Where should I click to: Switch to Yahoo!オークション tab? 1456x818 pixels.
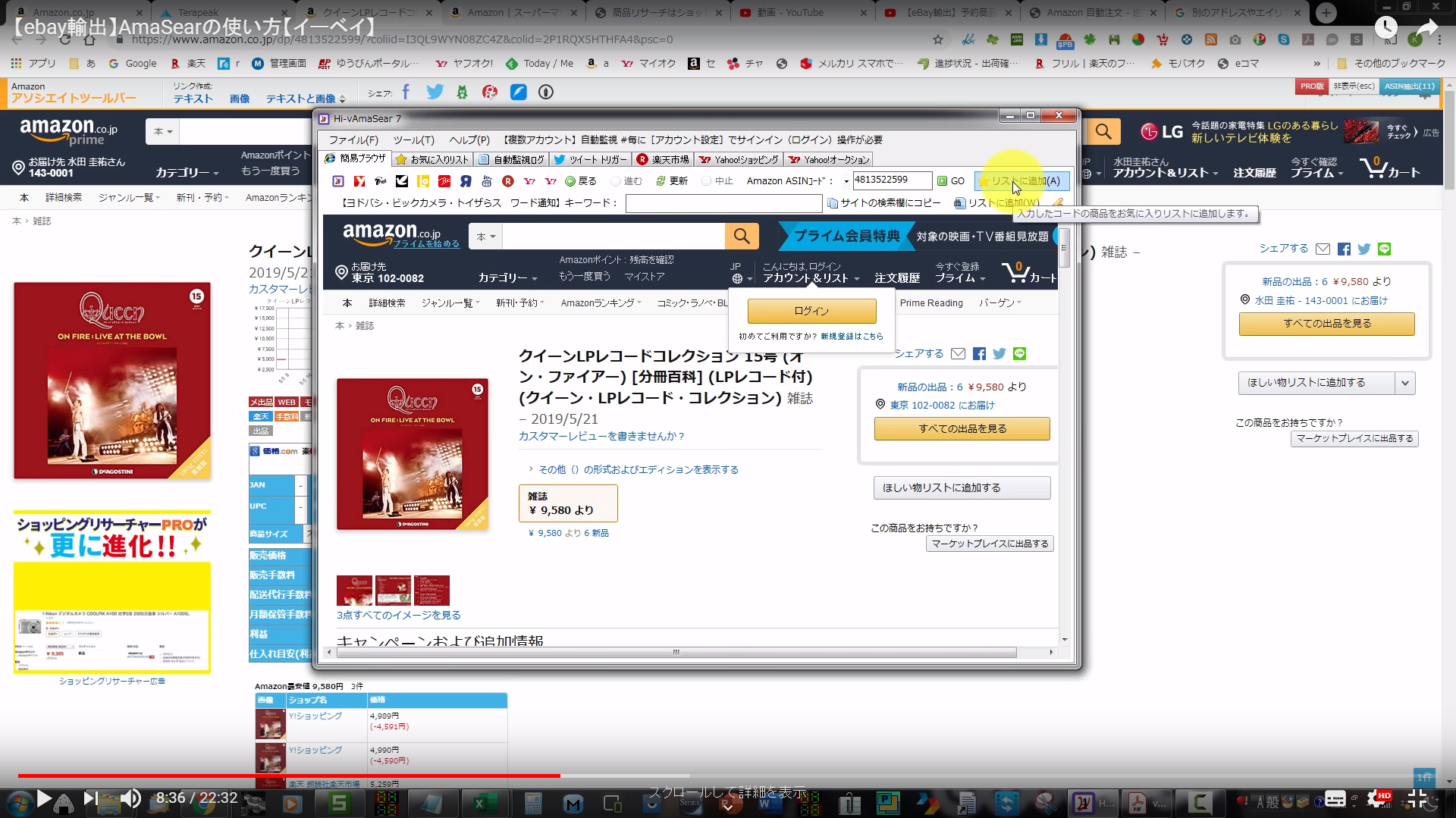point(829,159)
